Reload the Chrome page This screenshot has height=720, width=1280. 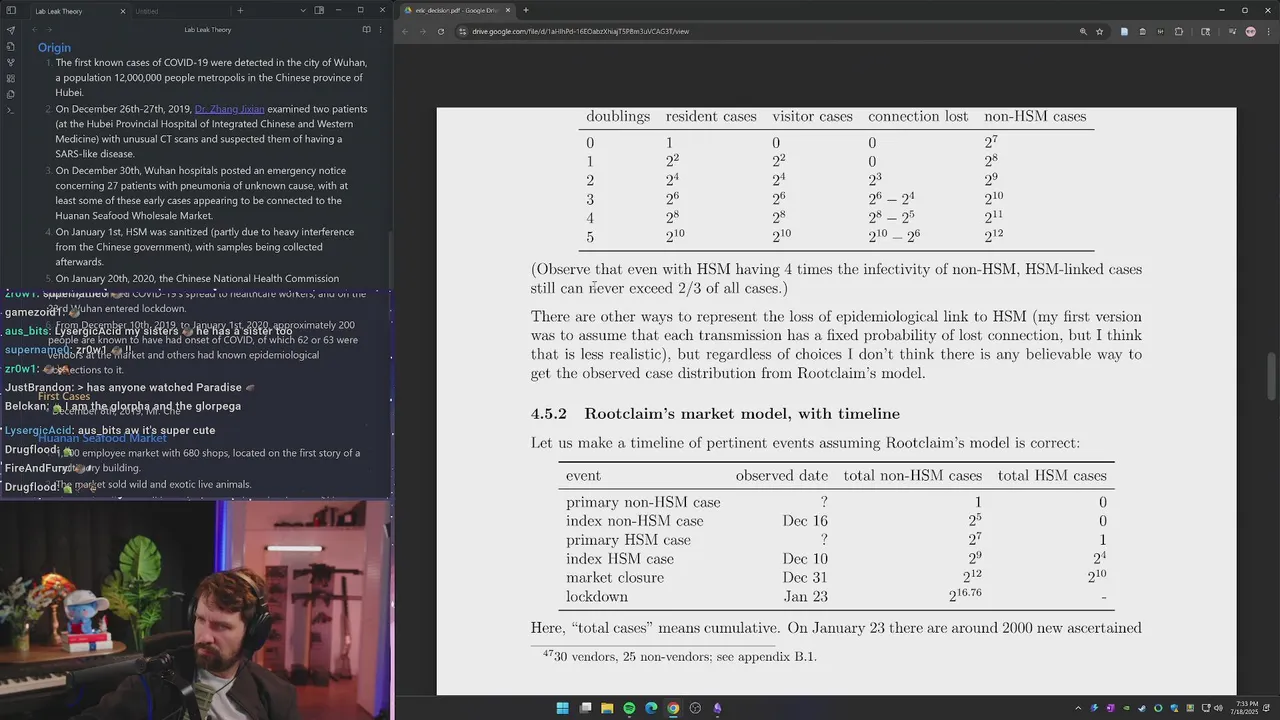[x=440, y=31]
